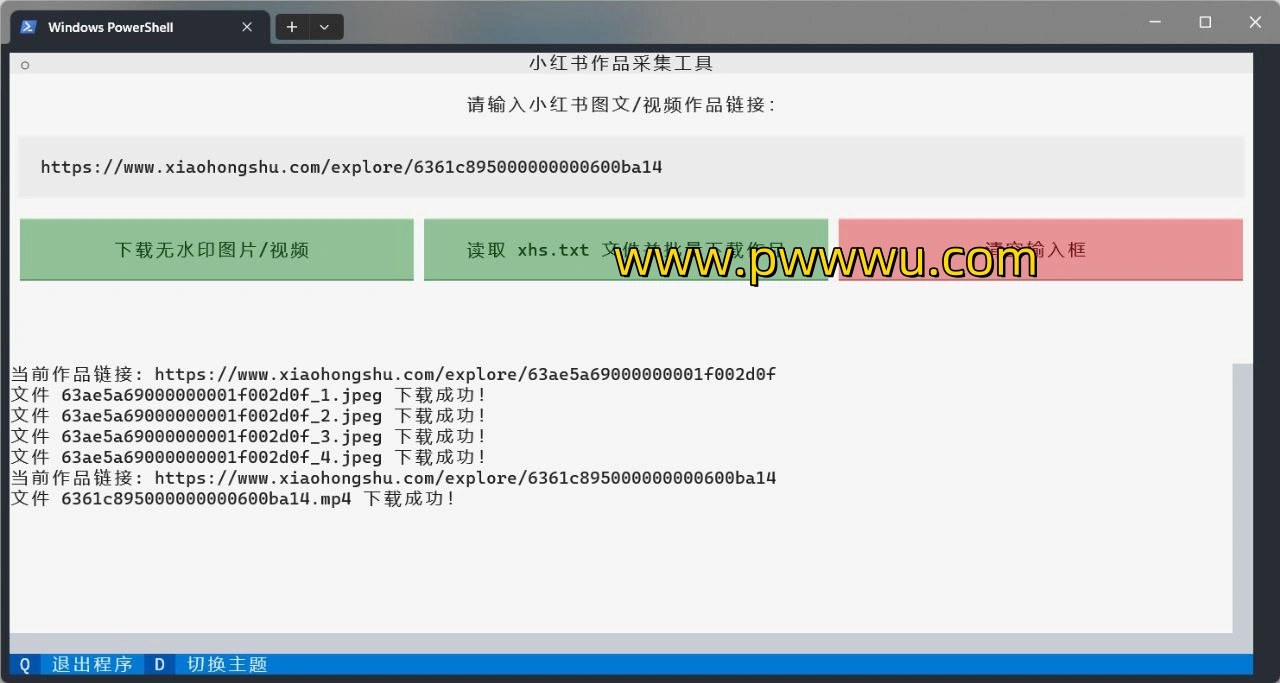This screenshot has width=1280, height=683.
Task: Click the xhs.txt batch download button
Action: [626, 250]
